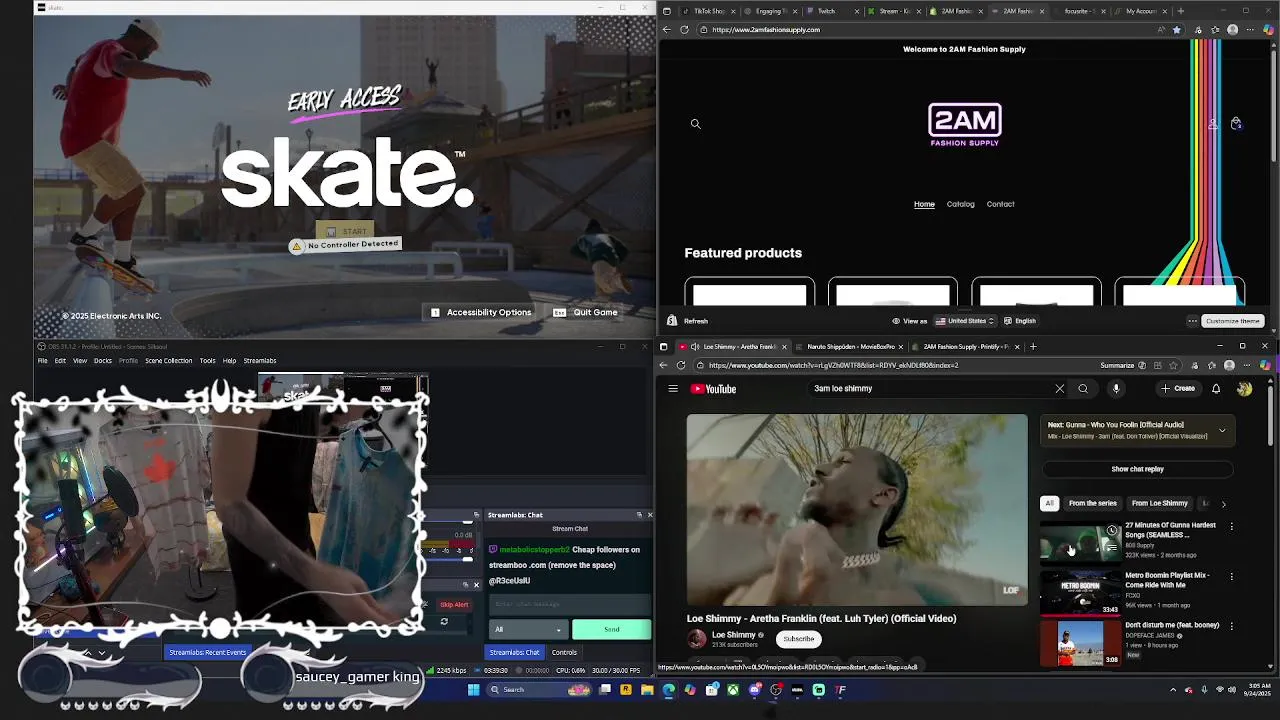Click the YouTube search input field

pyautogui.click(x=928, y=389)
